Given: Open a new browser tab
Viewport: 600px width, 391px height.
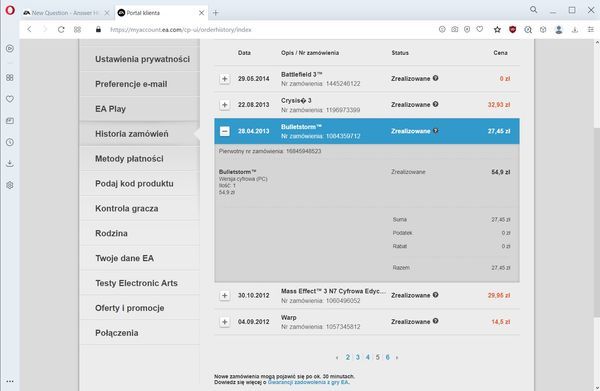Looking at the screenshot, I should point(215,13).
